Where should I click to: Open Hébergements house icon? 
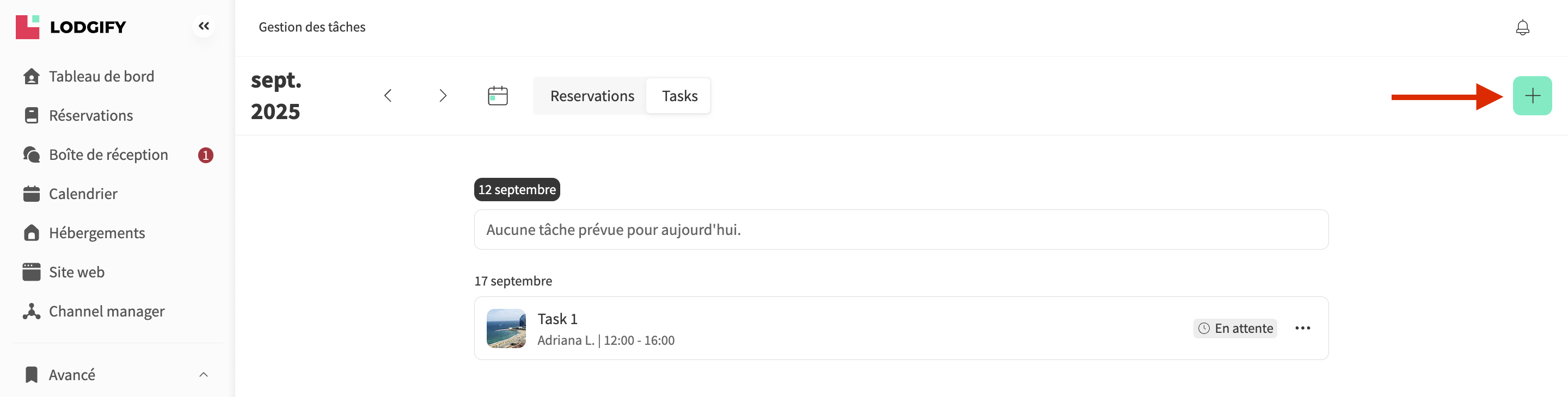32,233
